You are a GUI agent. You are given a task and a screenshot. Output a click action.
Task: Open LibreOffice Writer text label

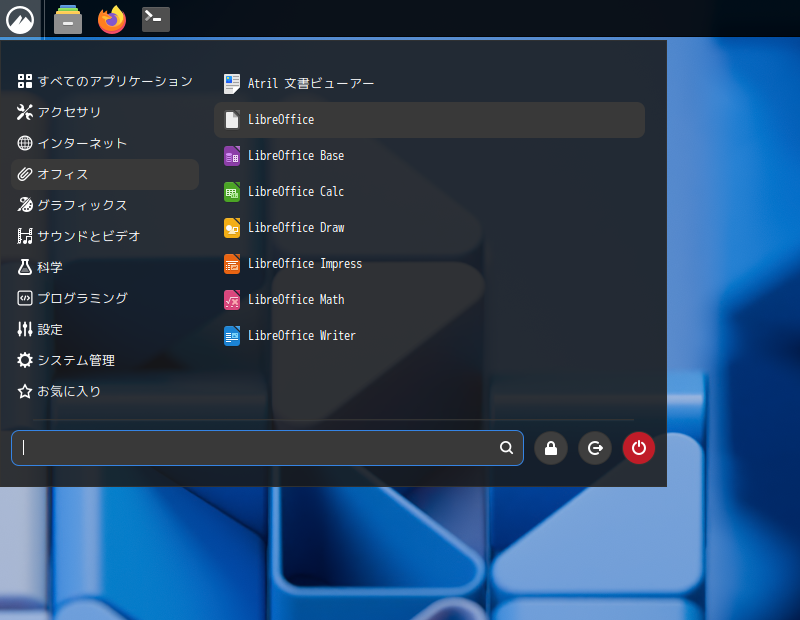pos(302,336)
